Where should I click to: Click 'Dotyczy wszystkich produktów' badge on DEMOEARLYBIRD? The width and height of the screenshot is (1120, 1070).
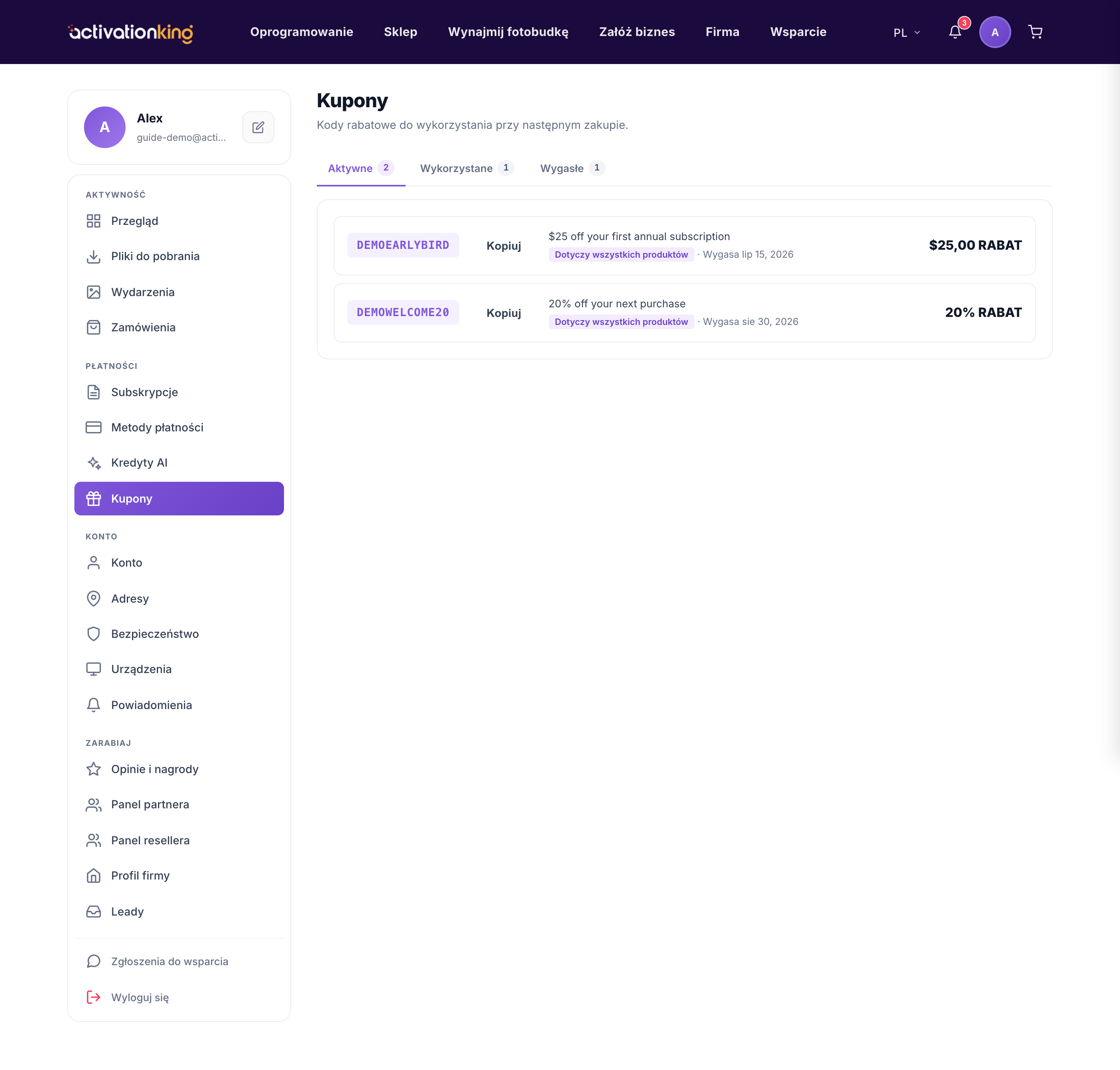621,254
